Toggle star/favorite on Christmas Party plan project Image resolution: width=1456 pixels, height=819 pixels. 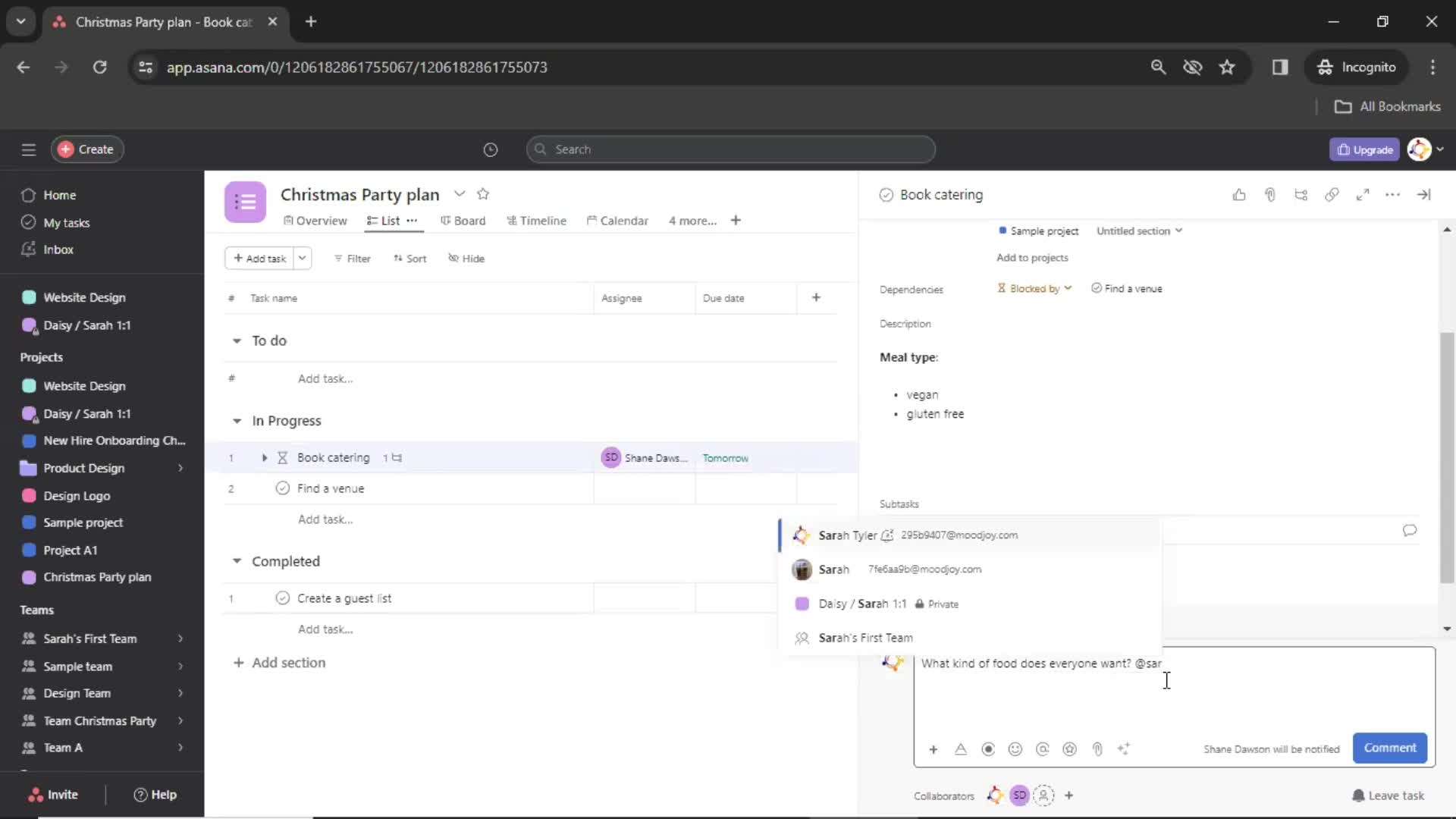[x=484, y=194]
